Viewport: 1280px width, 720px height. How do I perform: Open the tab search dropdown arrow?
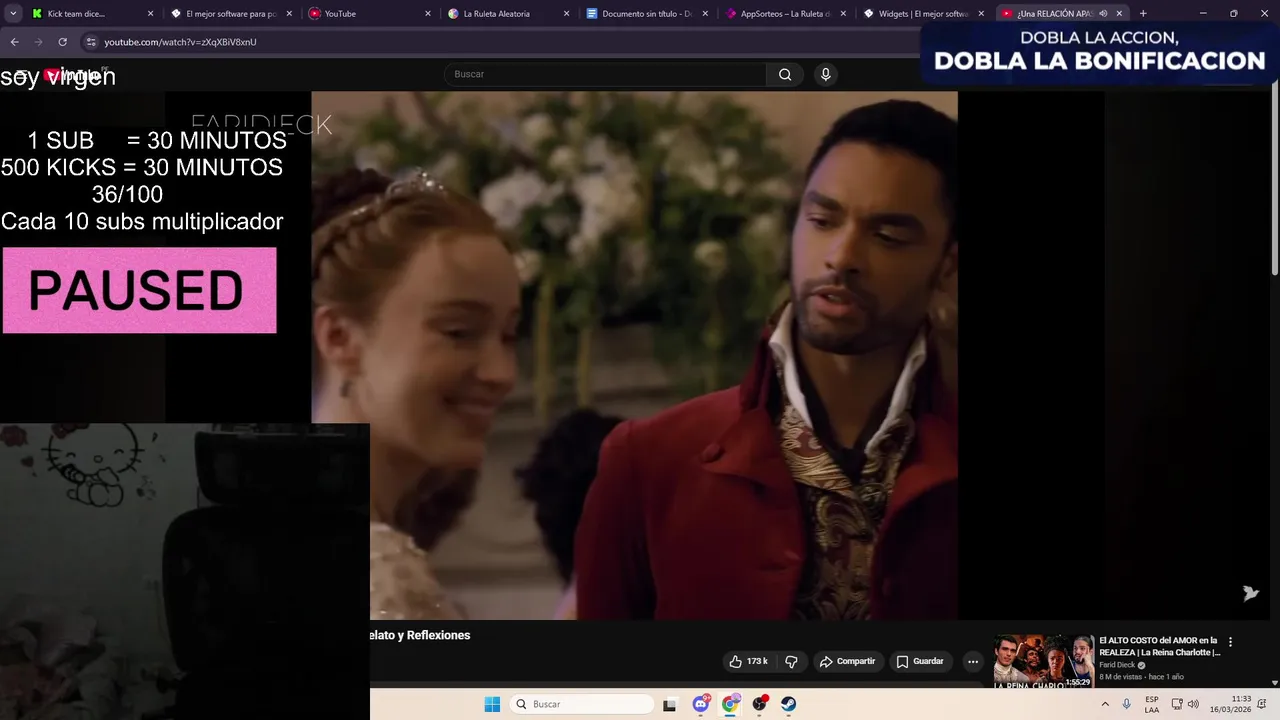click(12, 14)
